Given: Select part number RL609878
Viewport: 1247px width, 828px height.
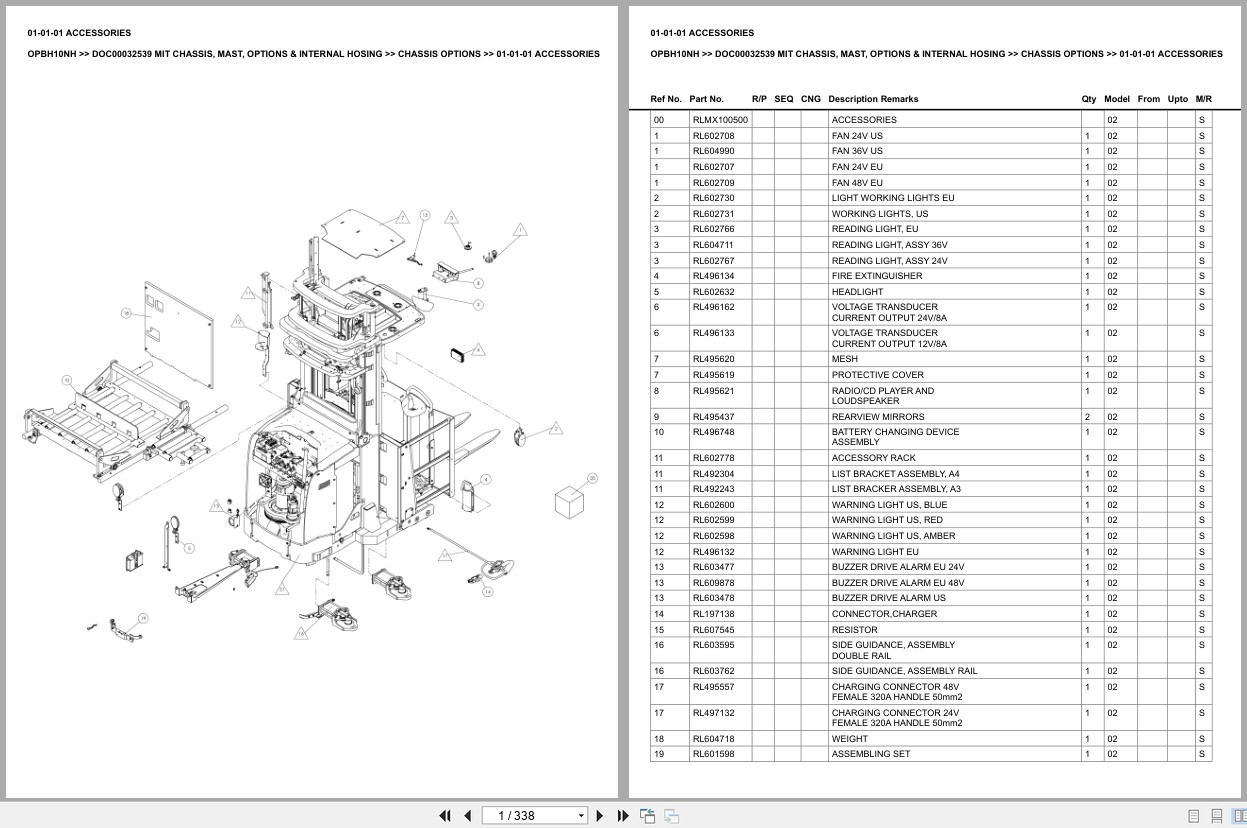Looking at the screenshot, I should (713, 583).
